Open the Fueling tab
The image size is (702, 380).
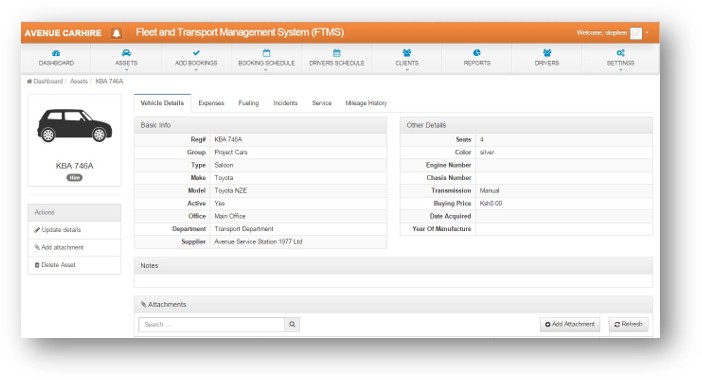click(x=248, y=103)
